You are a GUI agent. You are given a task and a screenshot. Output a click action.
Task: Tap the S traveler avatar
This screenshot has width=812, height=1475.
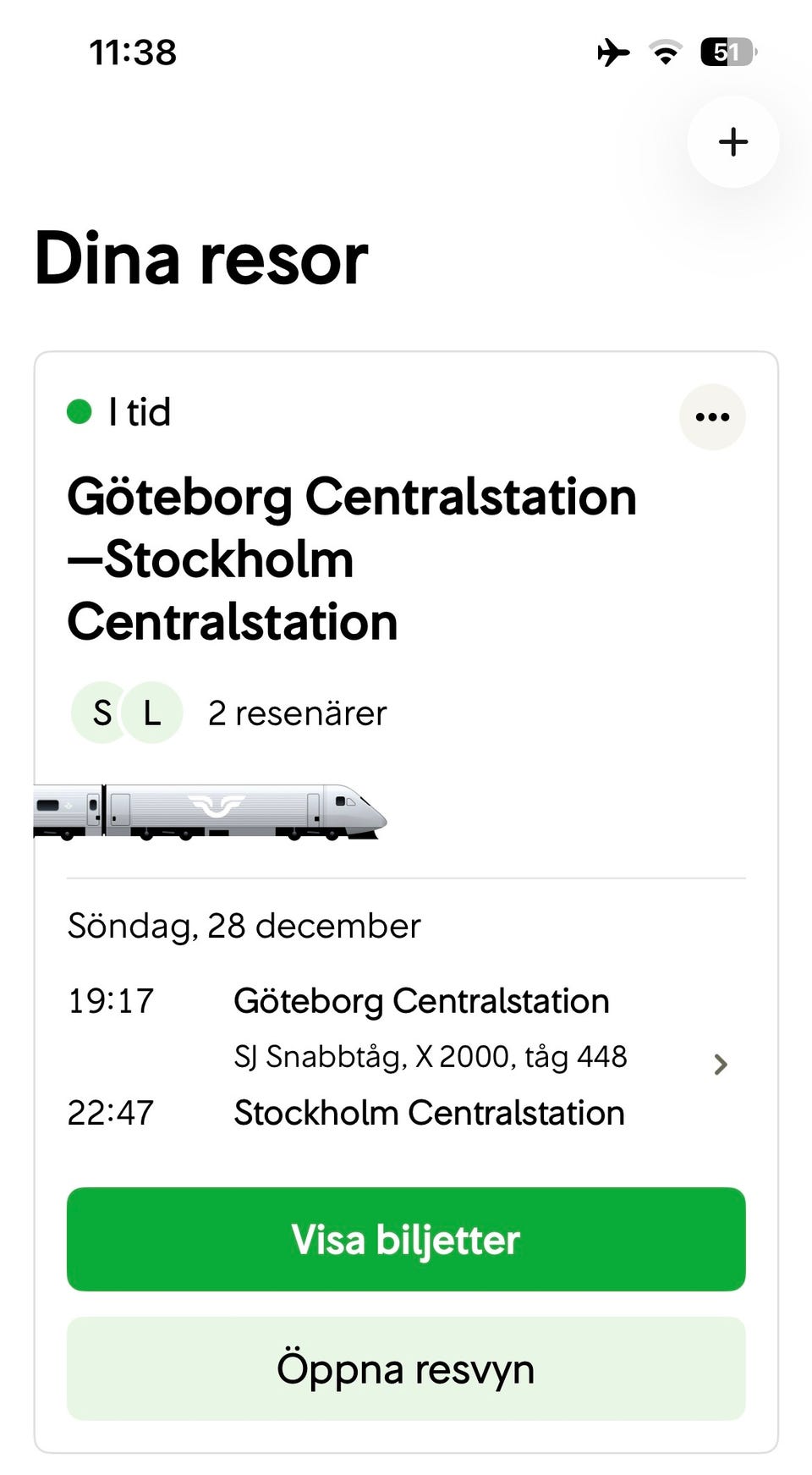(102, 713)
